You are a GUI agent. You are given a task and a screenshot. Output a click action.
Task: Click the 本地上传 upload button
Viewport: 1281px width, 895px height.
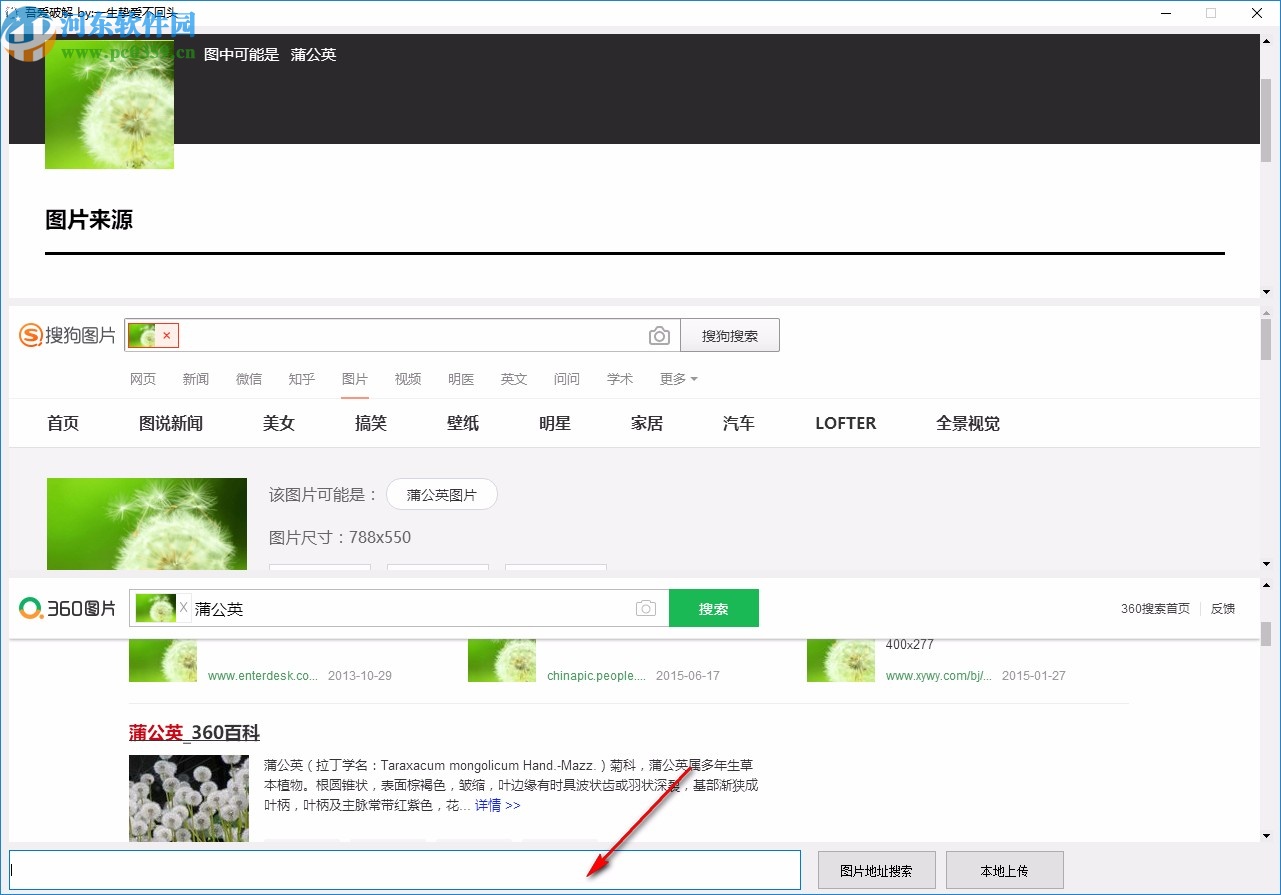(1004, 870)
